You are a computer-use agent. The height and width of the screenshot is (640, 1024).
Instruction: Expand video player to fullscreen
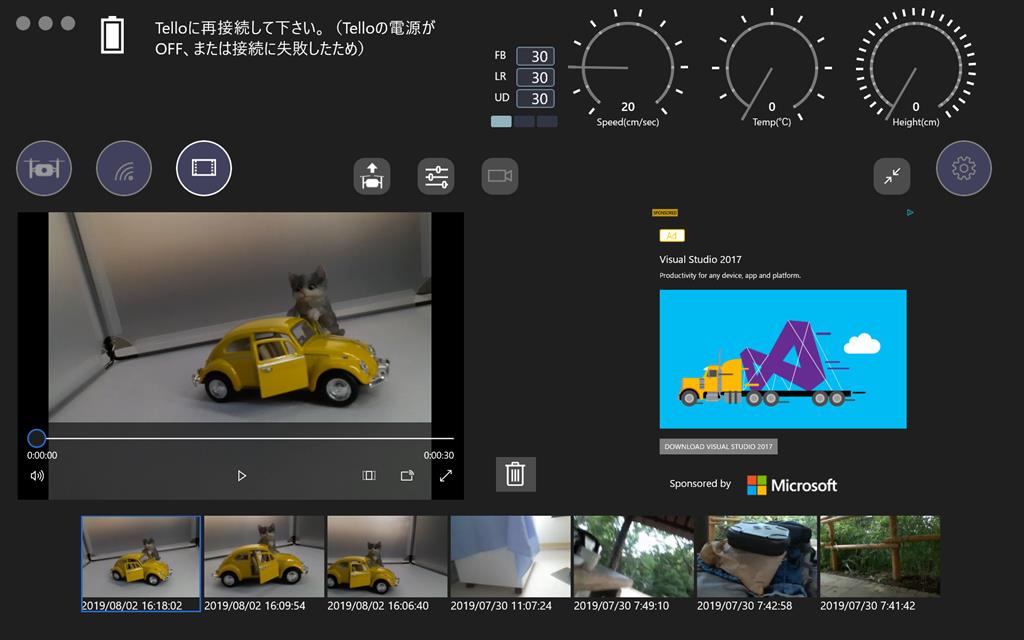coord(446,476)
